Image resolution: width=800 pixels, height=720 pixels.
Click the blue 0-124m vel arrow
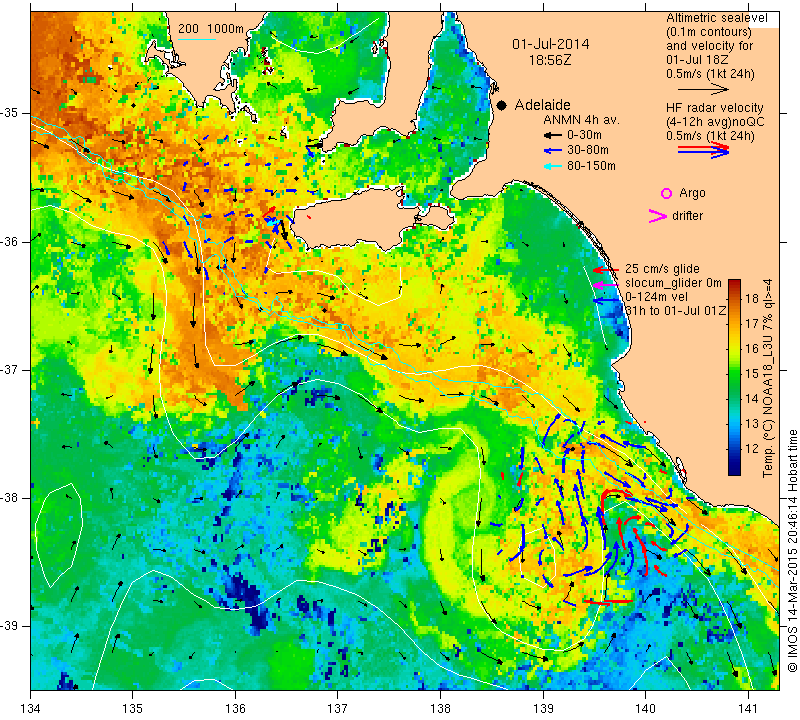[x=606, y=301]
